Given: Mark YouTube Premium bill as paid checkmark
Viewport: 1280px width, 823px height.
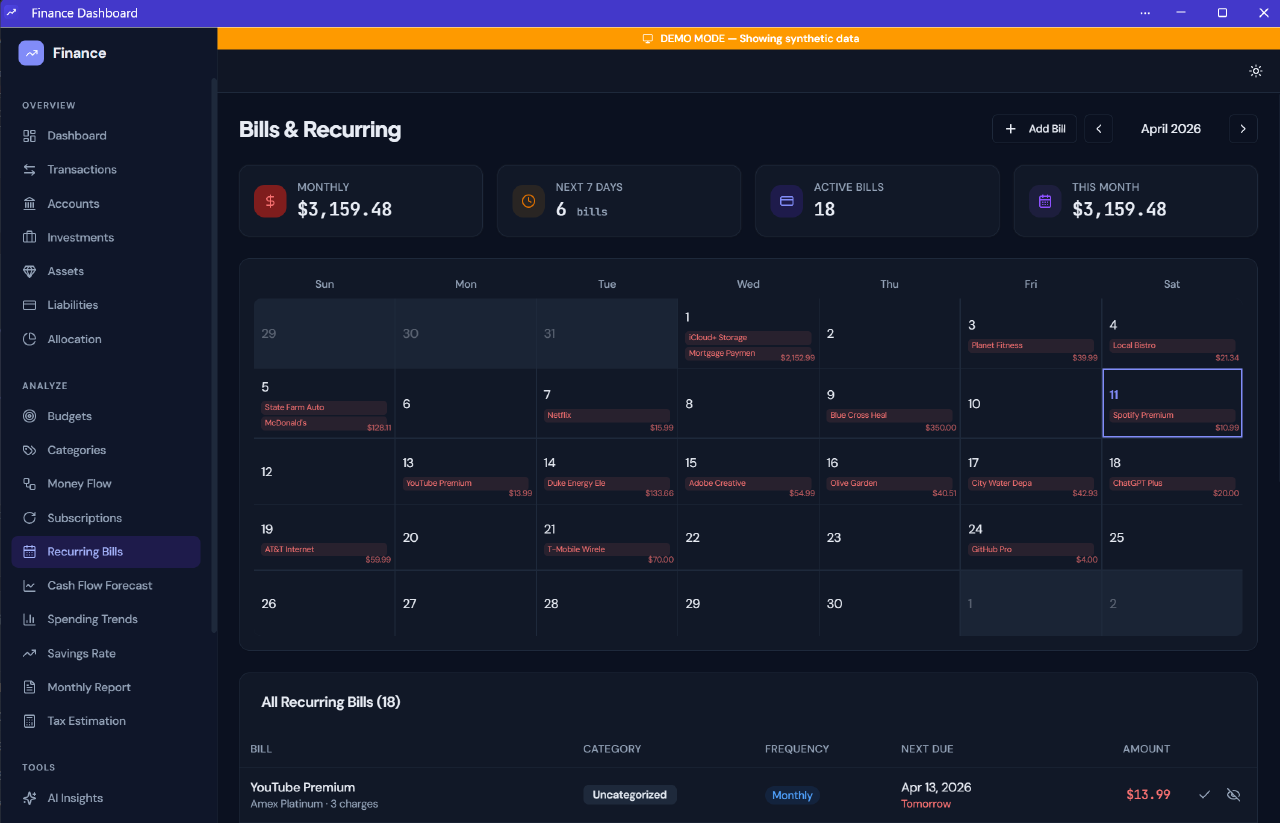Looking at the screenshot, I should point(1205,795).
